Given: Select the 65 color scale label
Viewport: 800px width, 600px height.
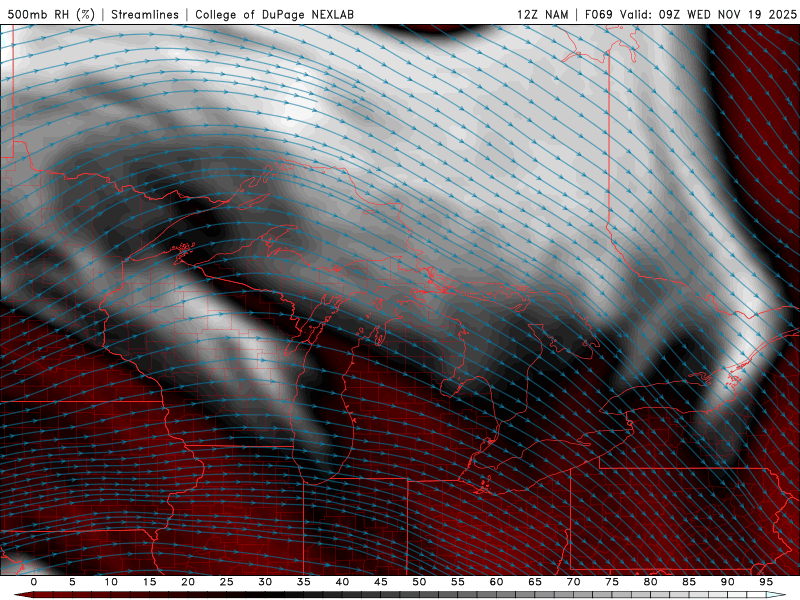Looking at the screenshot, I should (535, 582).
